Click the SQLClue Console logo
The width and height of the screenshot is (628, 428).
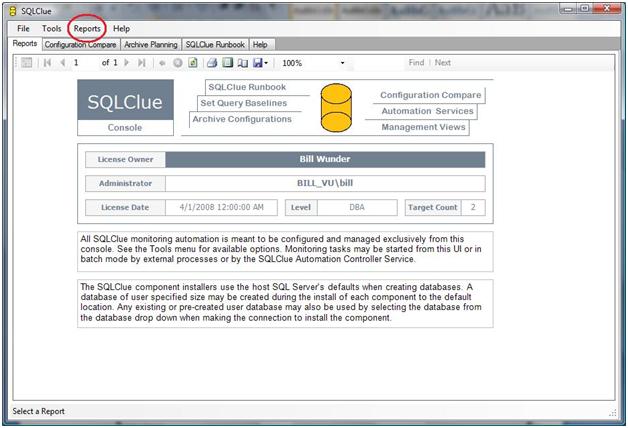point(125,107)
